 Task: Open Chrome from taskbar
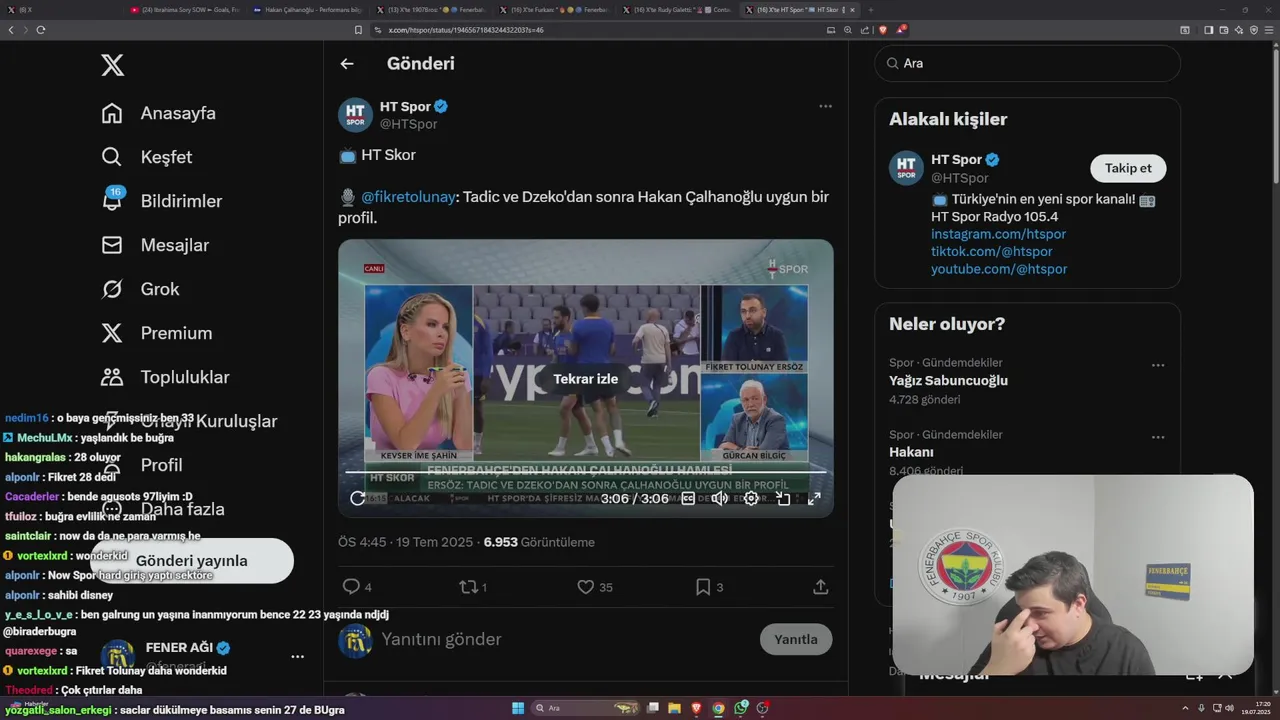(719, 708)
